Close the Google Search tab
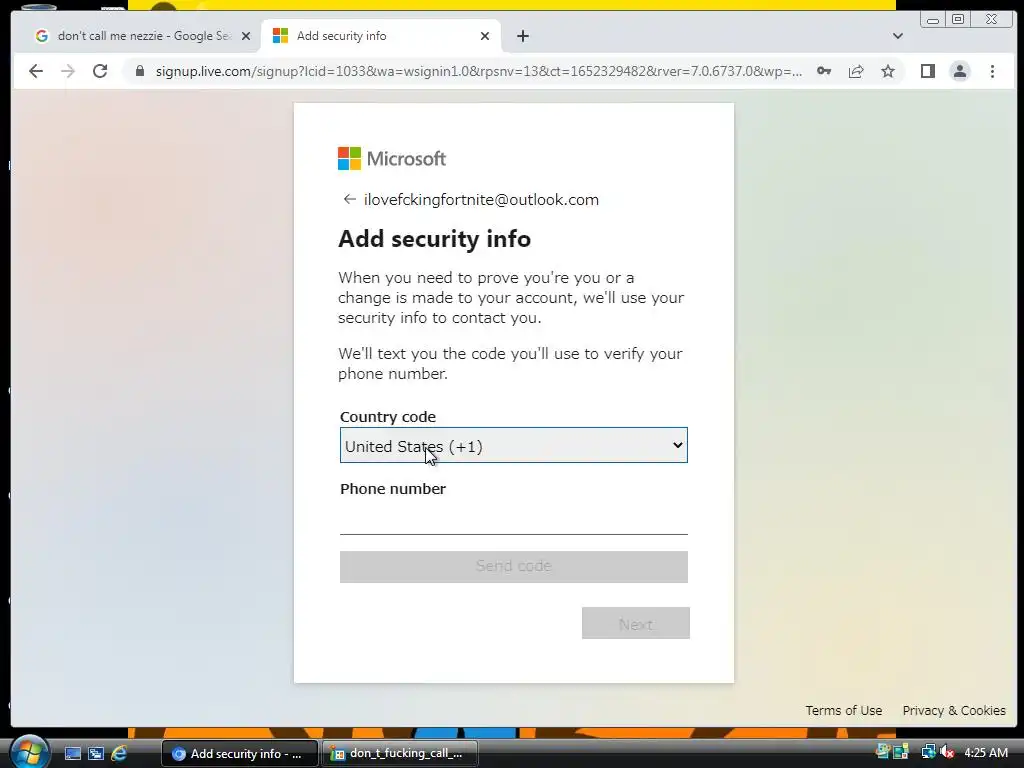The image size is (1024, 768). [246, 36]
